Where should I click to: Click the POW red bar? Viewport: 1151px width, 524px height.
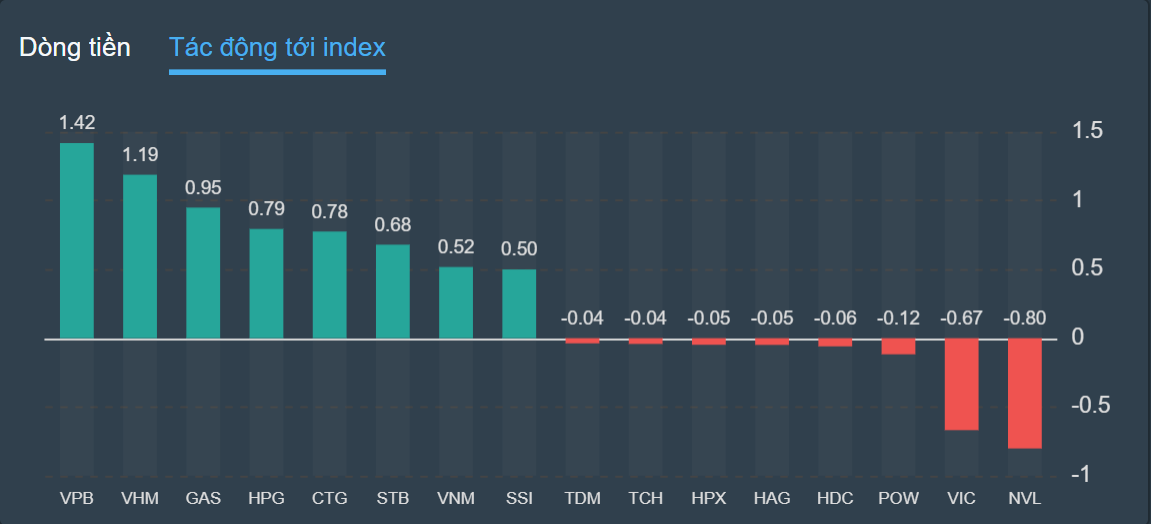pos(898,347)
